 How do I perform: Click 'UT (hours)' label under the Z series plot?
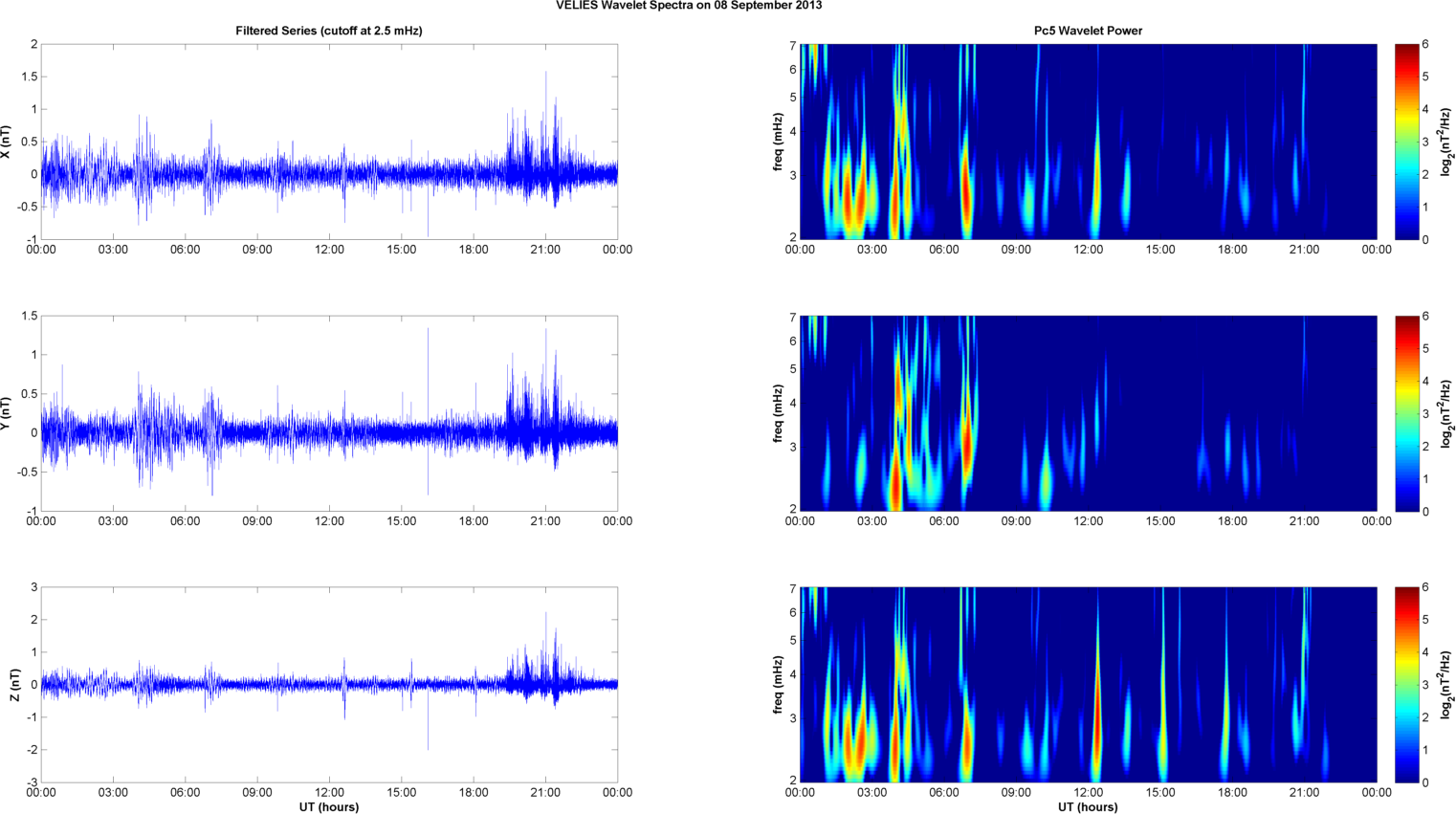pos(329,806)
